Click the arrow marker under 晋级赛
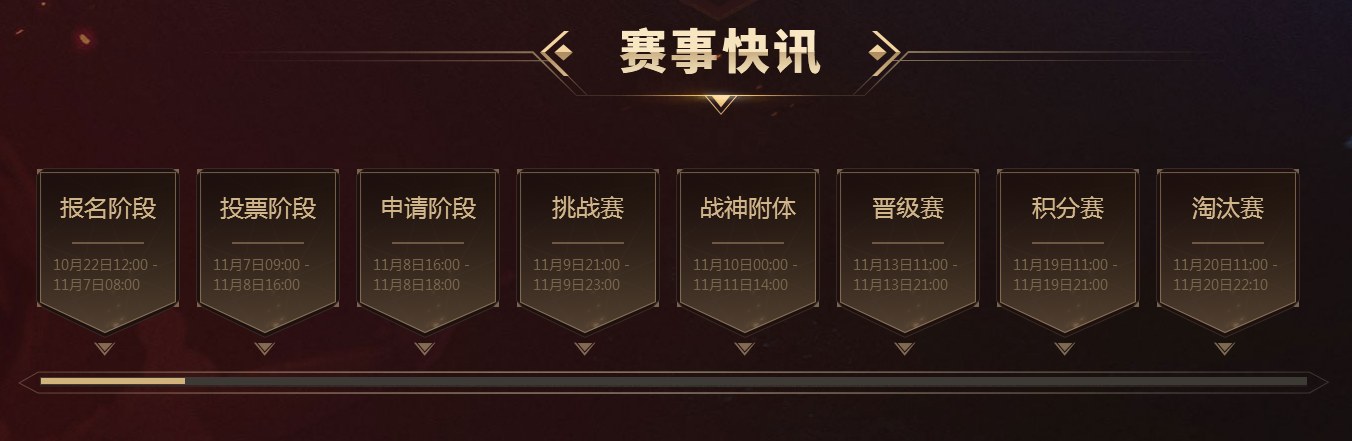 [904, 348]
